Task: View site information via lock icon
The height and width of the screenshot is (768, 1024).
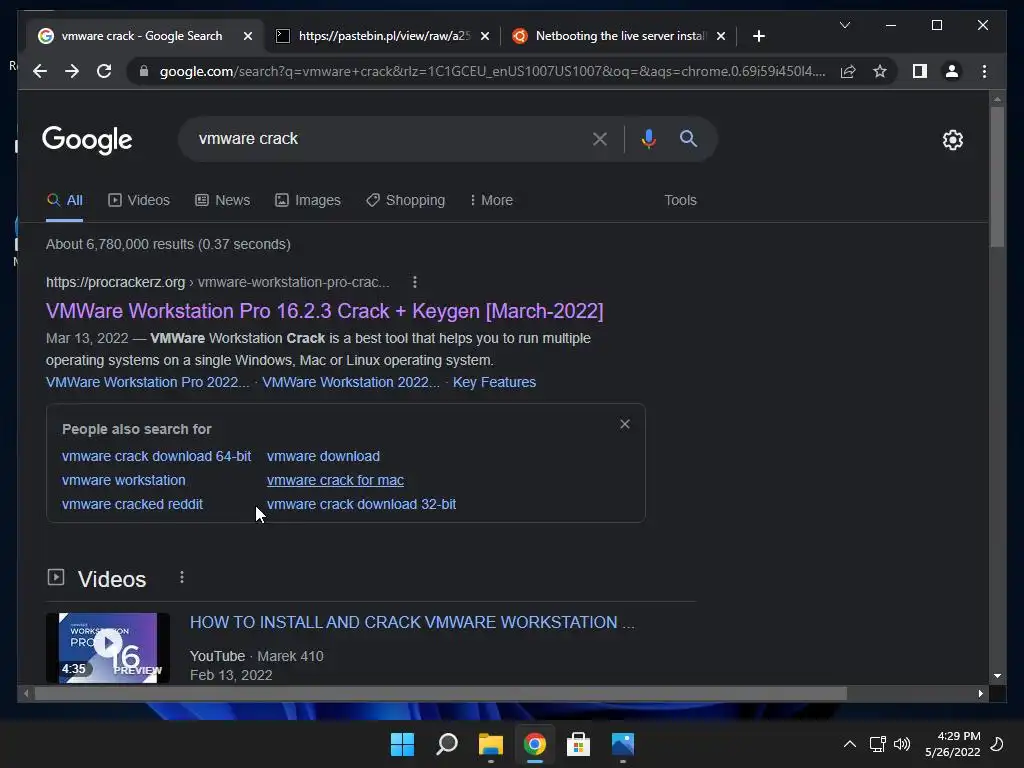Action: pos(144,71)
